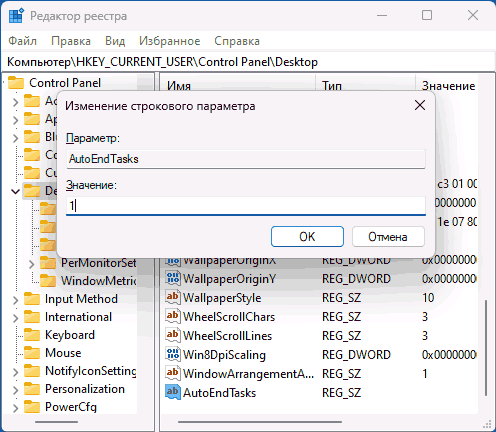Click REG_DWORD type of WallpaperOriginY

(x=356, y=279)
